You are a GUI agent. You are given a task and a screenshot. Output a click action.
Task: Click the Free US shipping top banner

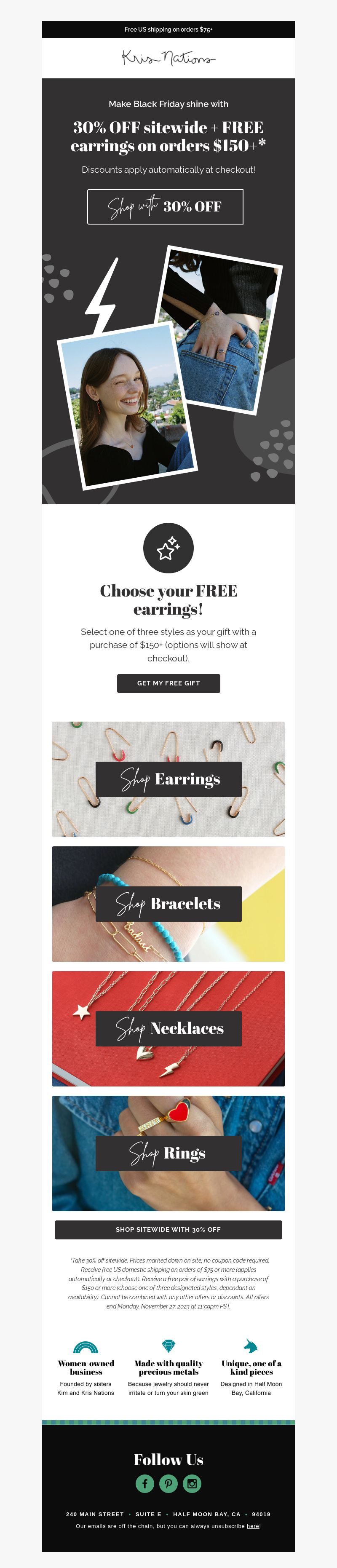(168, 29)
